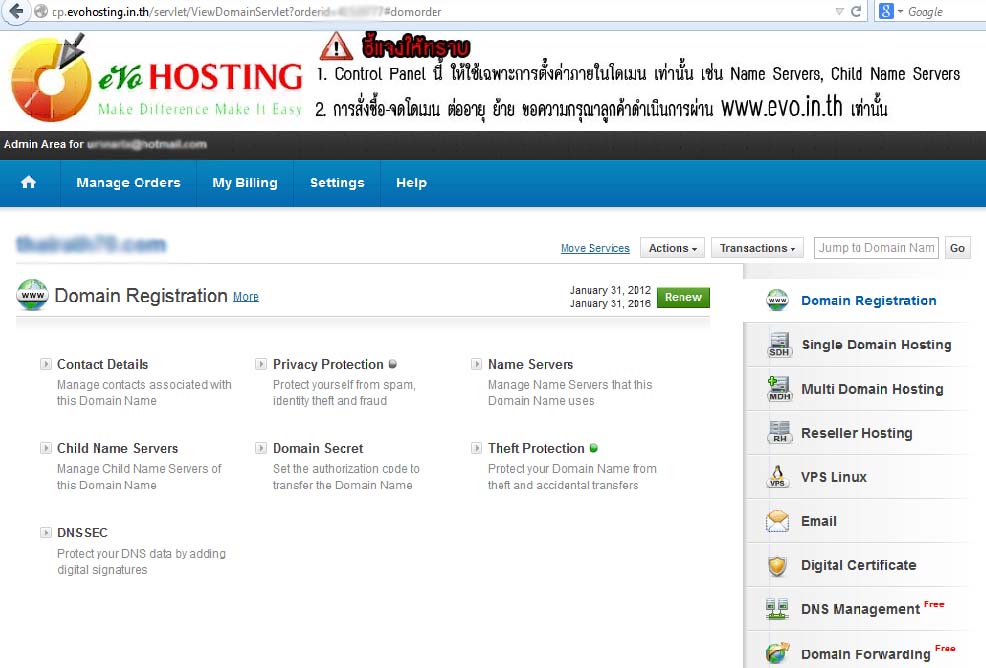
Task: Open the Single Domain Hosting SDH icon
Action: (779, 345)
